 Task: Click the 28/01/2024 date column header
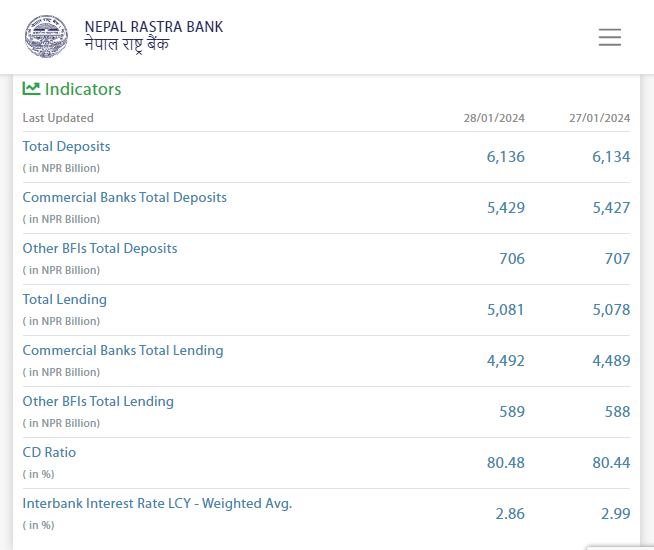(x=494, y=118)
